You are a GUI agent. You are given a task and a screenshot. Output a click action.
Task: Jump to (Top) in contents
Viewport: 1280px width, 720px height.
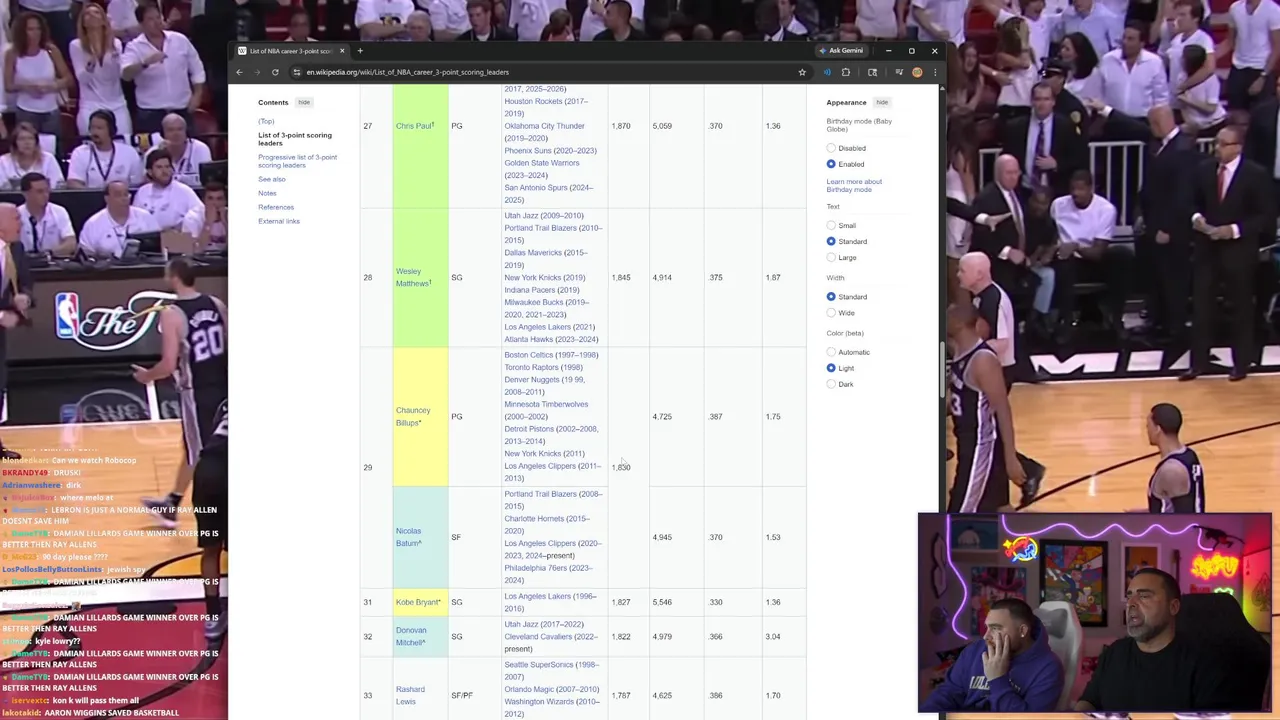tap(266, 121)
